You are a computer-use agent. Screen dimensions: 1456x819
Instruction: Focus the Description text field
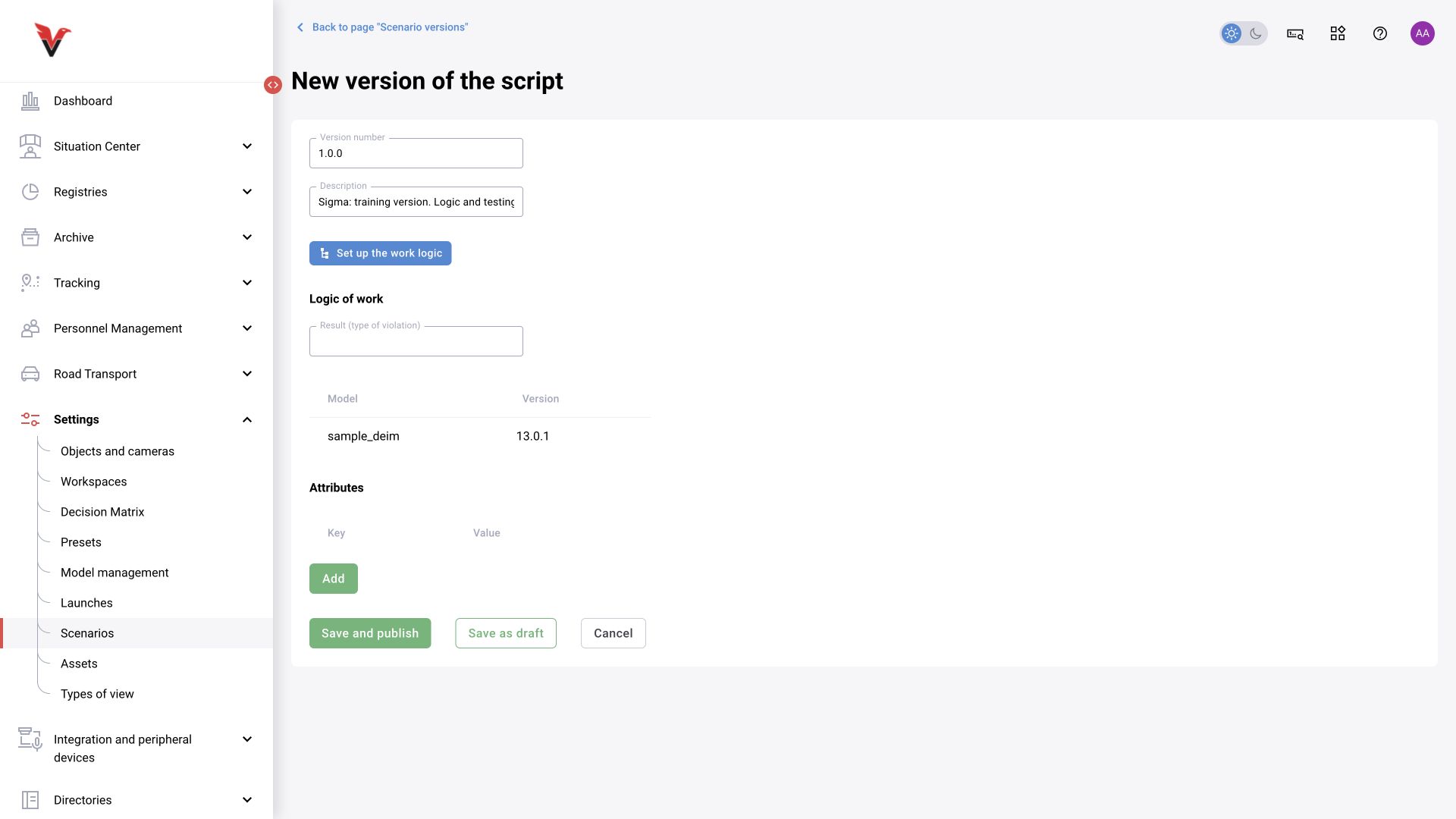416,202
